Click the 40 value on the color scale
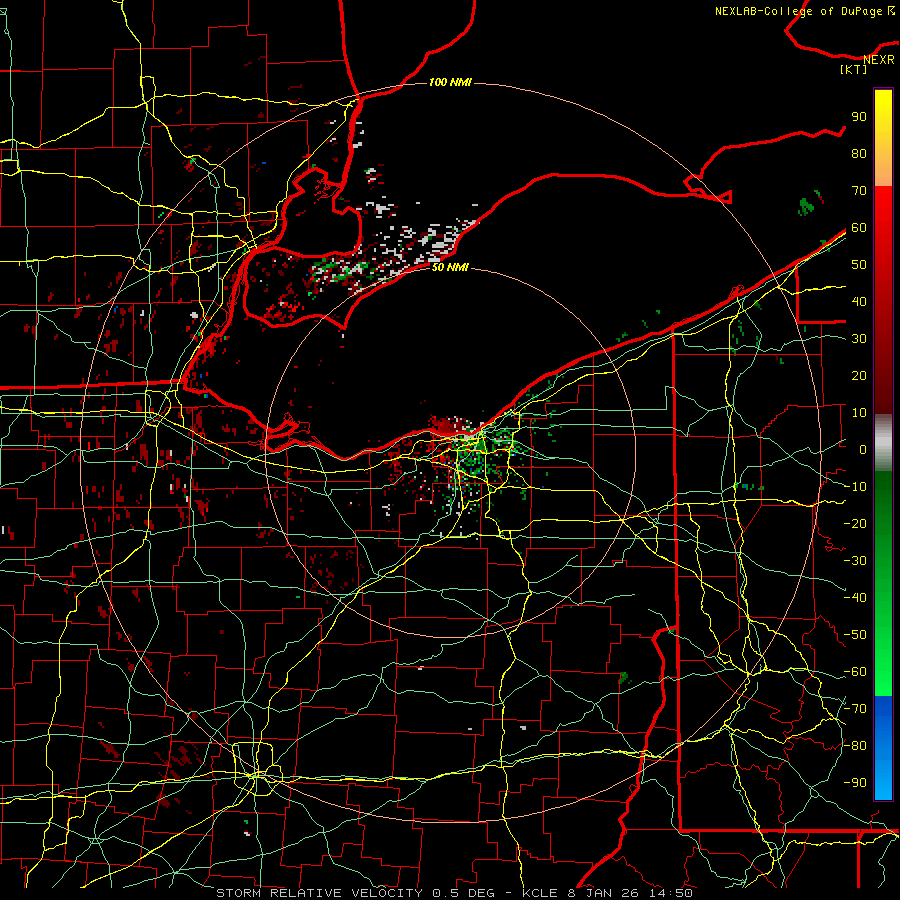 859,301
